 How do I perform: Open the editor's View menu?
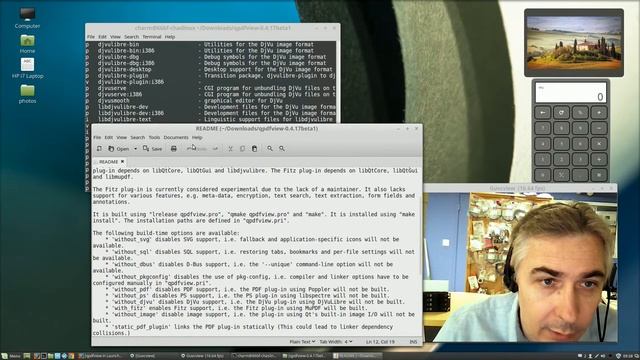click(122, 138)
